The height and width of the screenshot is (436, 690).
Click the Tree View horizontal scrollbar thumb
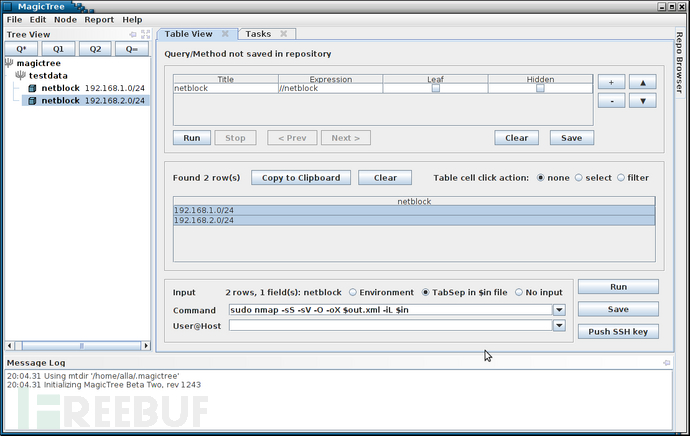[81, 346]
